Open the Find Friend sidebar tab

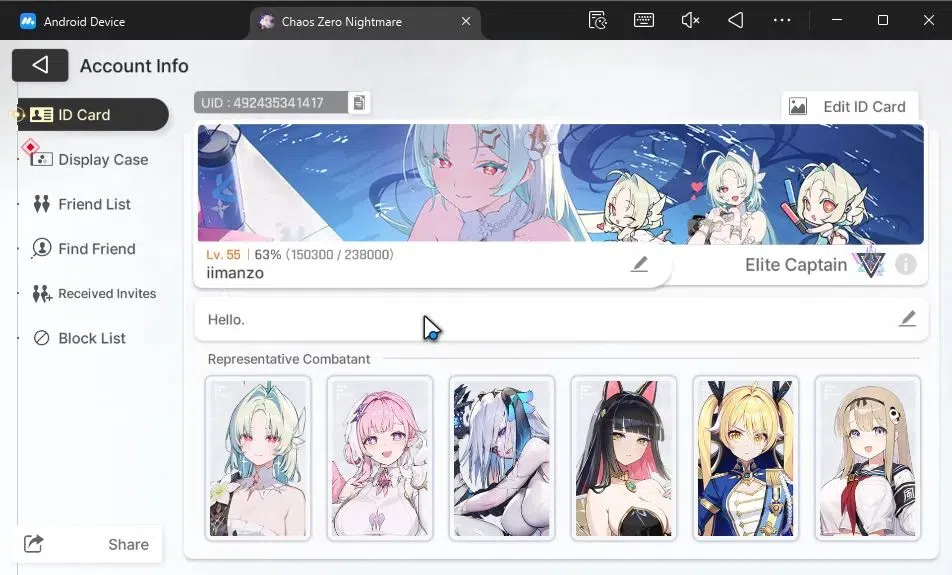point(84,248)
